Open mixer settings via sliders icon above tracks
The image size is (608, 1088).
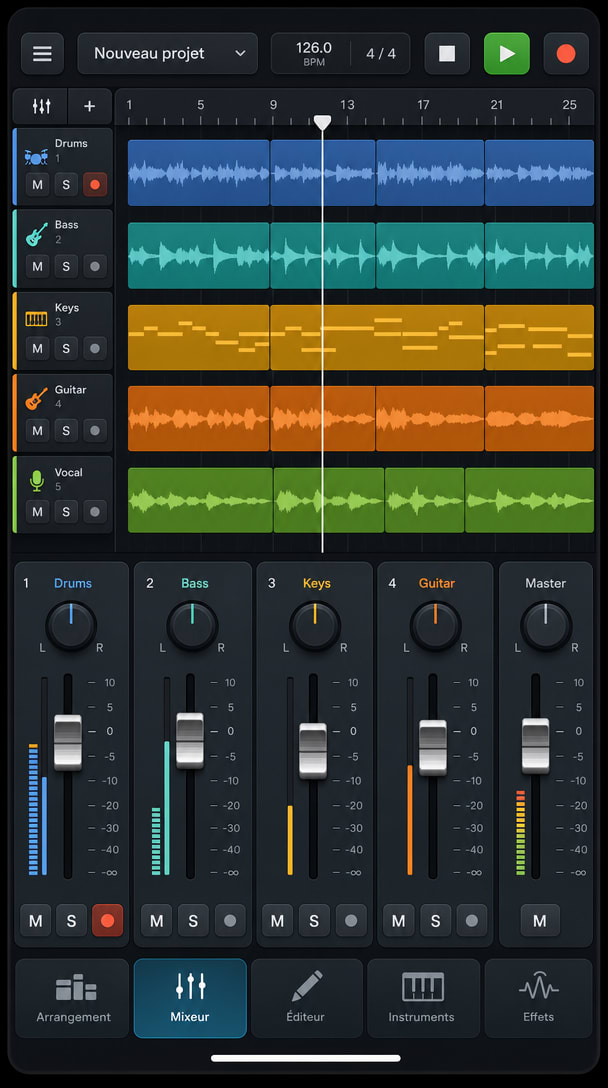(41, 106)
